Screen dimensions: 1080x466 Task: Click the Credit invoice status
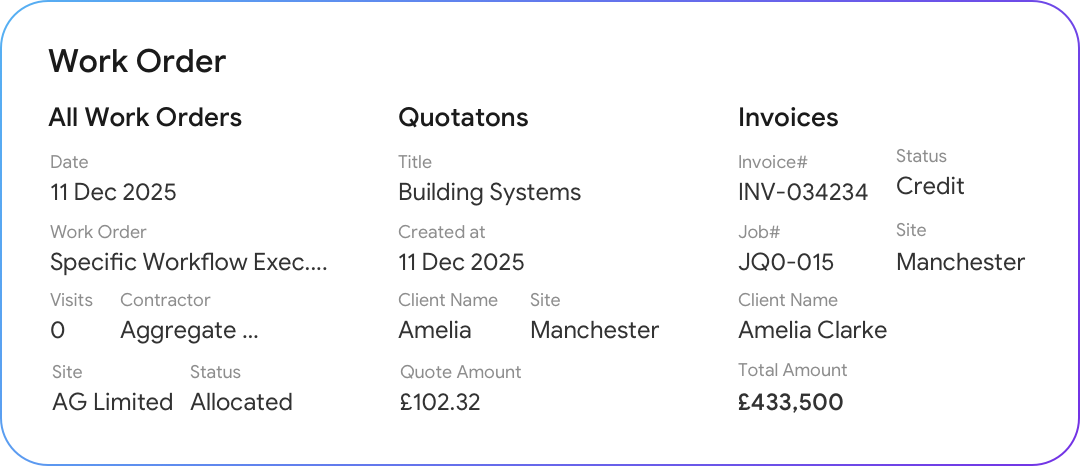coord(930,187)
